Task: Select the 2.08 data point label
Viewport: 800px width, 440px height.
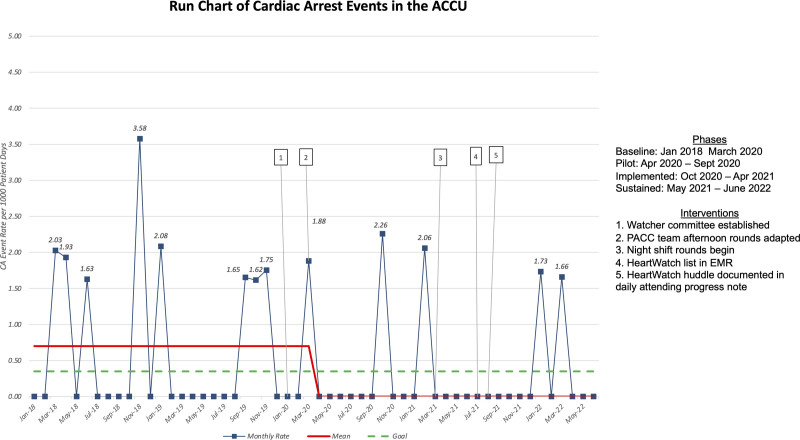Action: point(160,236)
